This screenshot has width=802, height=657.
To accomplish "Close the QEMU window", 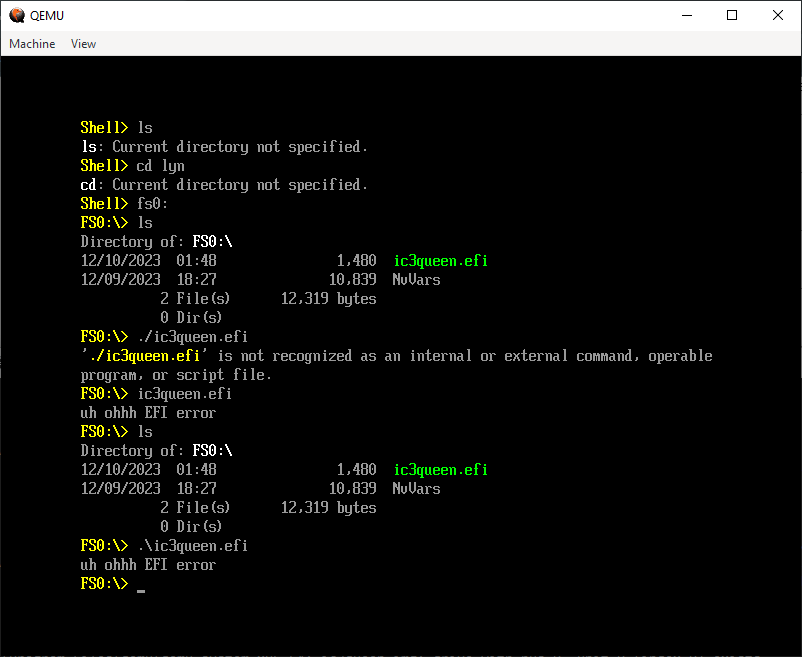I will (x=778, y=15).
